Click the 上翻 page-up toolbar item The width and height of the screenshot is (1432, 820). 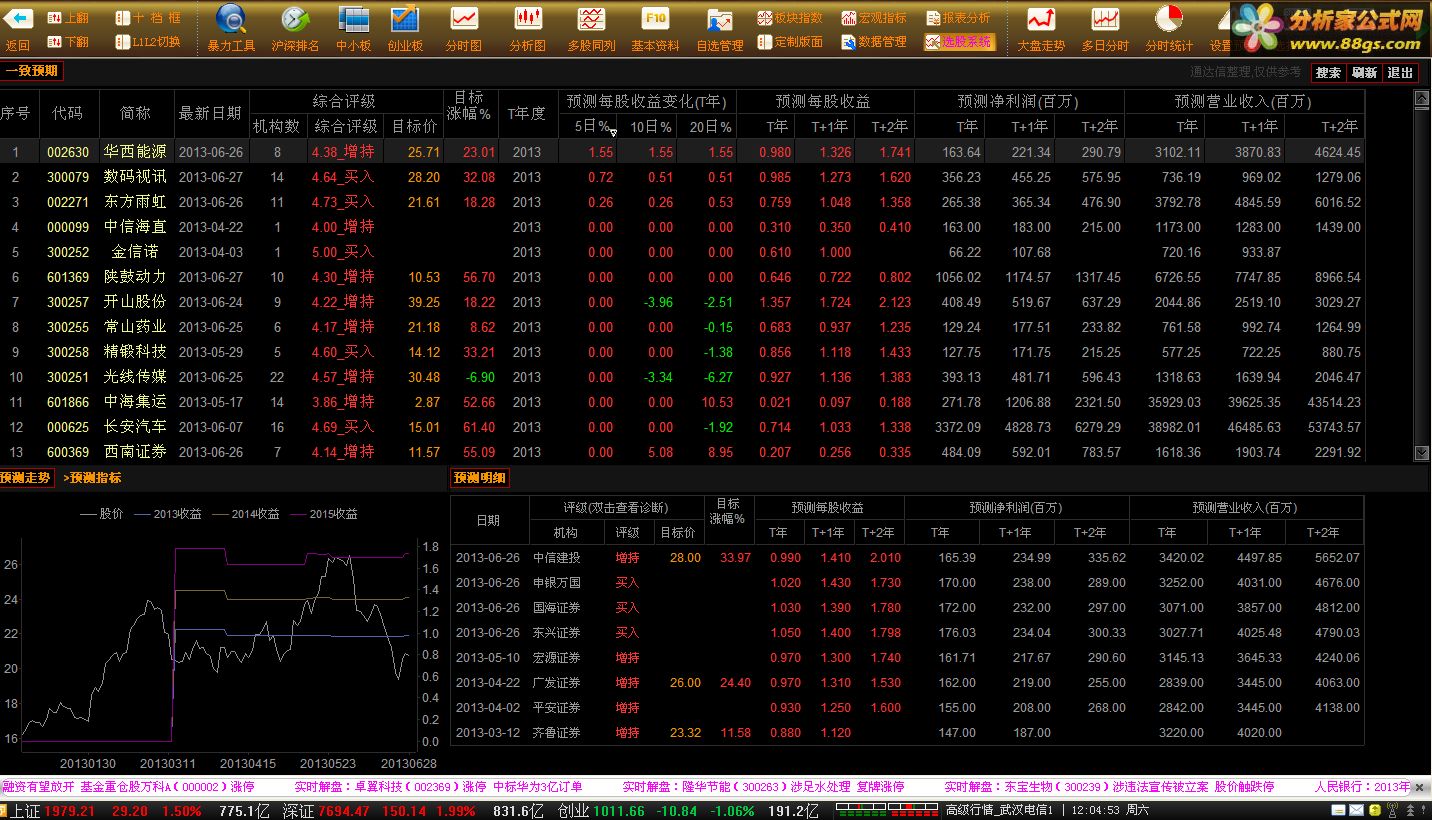[69, 18]
